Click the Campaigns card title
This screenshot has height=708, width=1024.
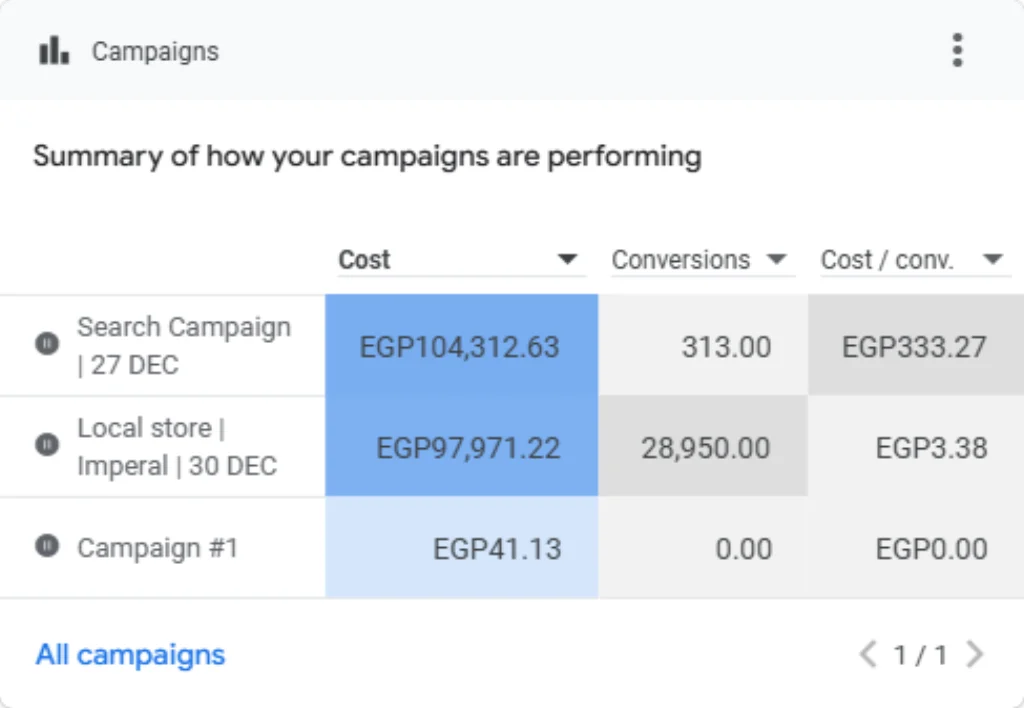[155, 52]
